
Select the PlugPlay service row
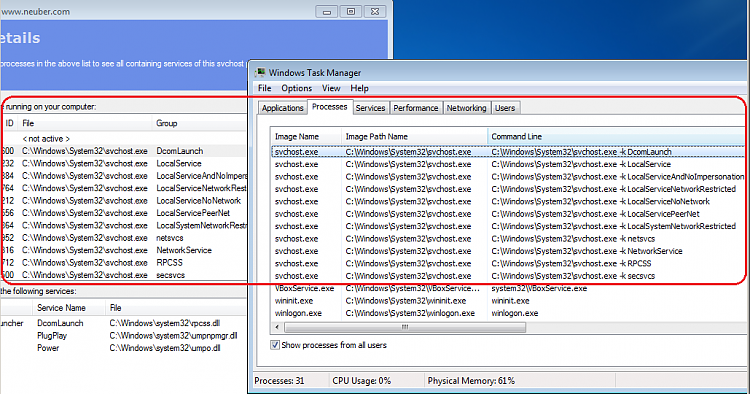[x=123, y=336]
